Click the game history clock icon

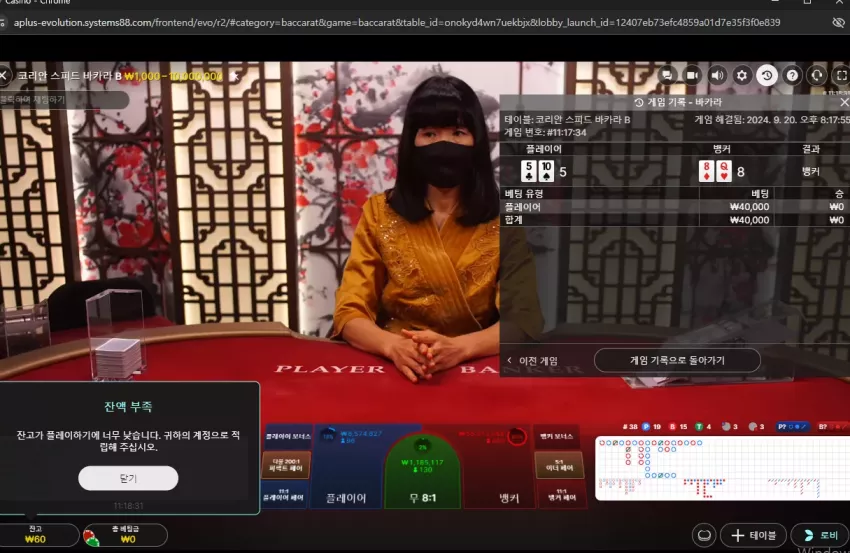[767, 75]
